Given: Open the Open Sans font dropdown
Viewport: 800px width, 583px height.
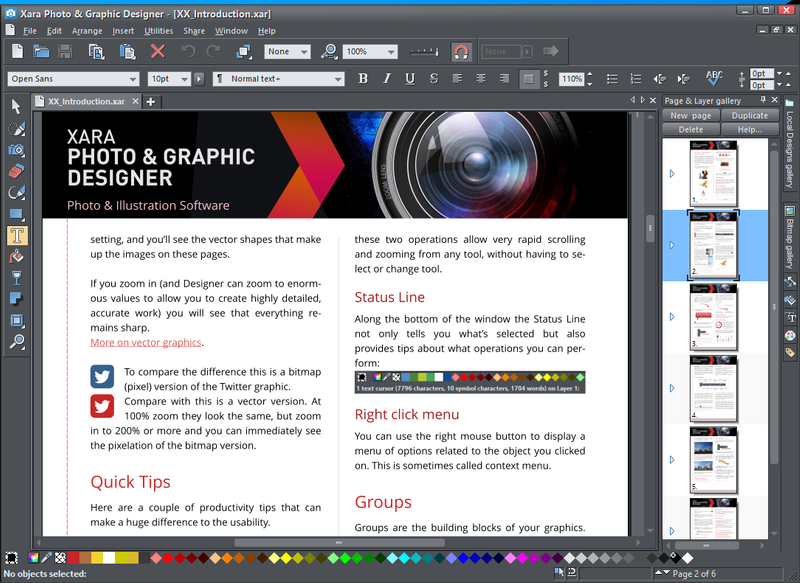Looking at the screenshot, I should (x=135, y=77).
